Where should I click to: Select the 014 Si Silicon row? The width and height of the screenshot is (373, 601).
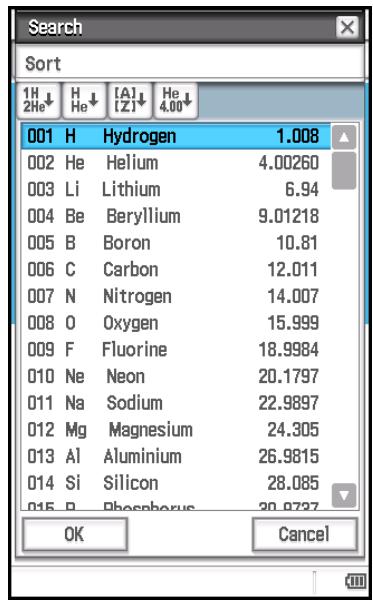176,483
